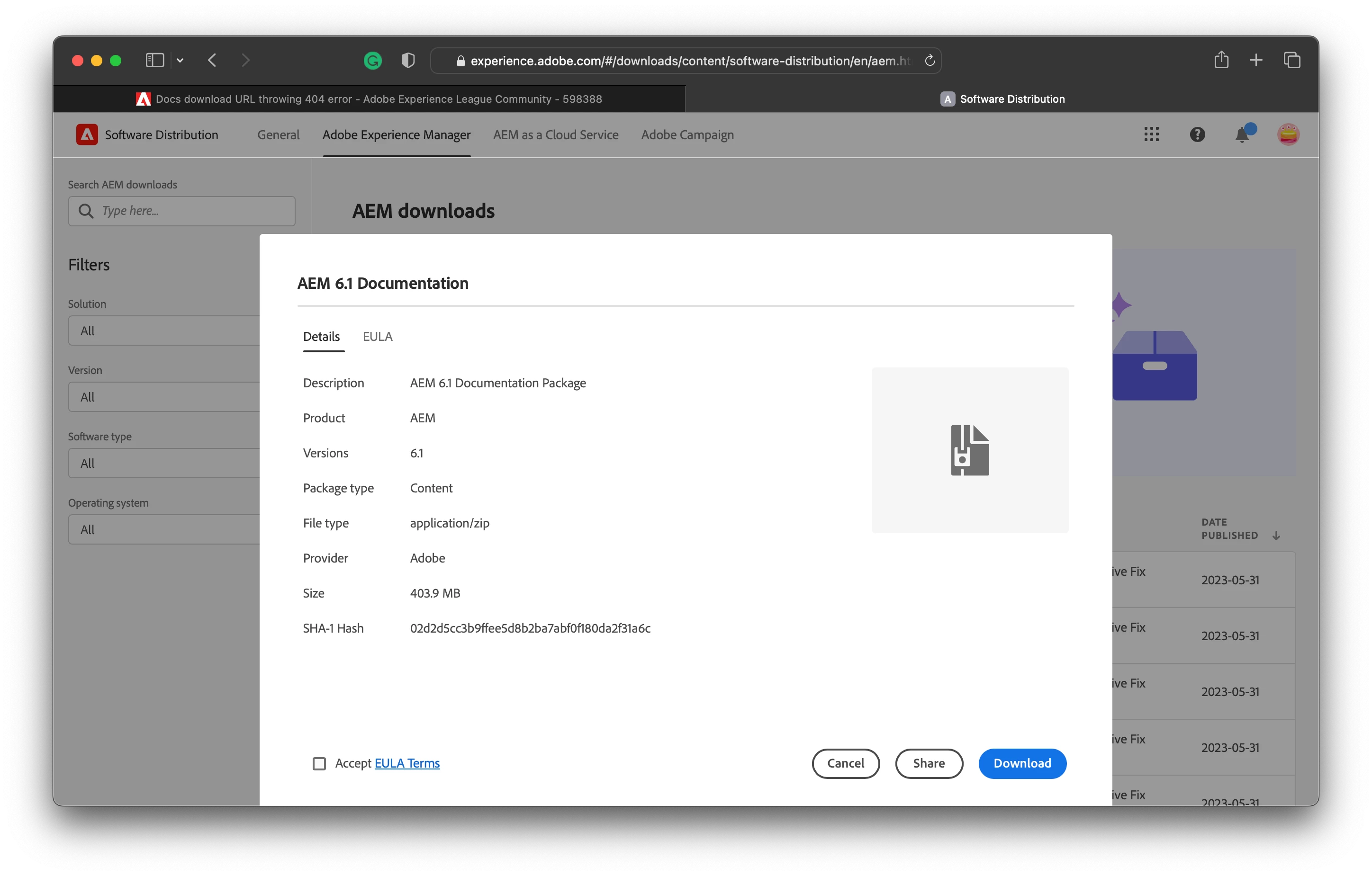
Task: Click the privacy shield icon
Action: click(408, 61)
